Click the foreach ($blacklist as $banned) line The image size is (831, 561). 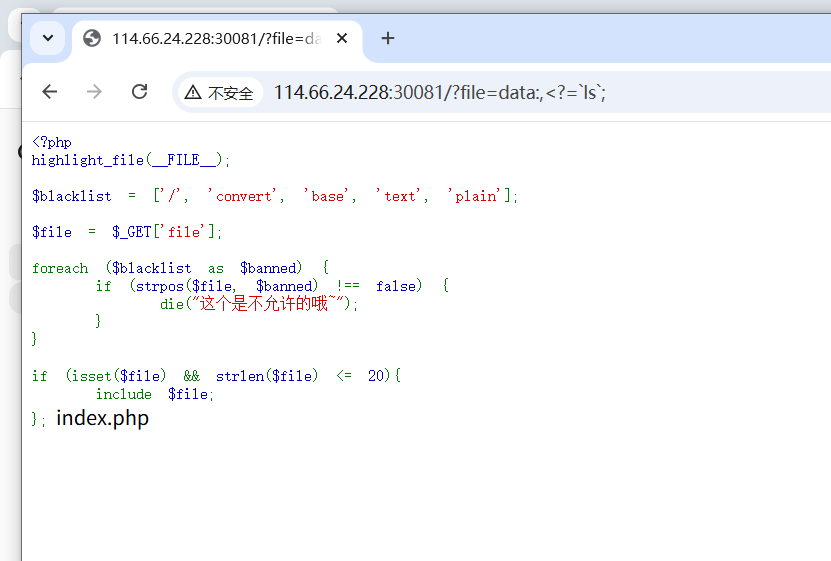(181, 268)
